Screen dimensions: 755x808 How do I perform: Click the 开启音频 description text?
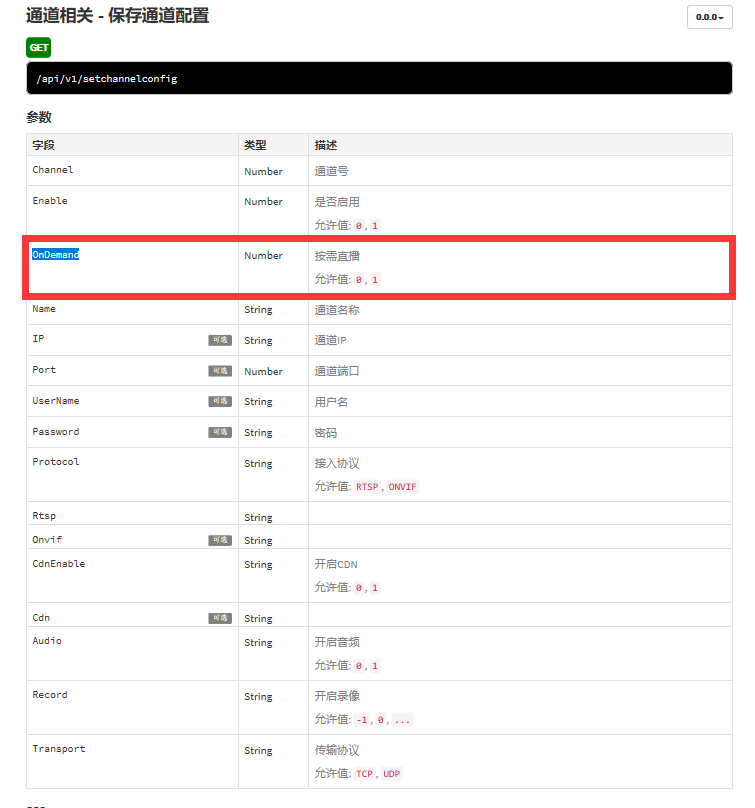point(337,642)
